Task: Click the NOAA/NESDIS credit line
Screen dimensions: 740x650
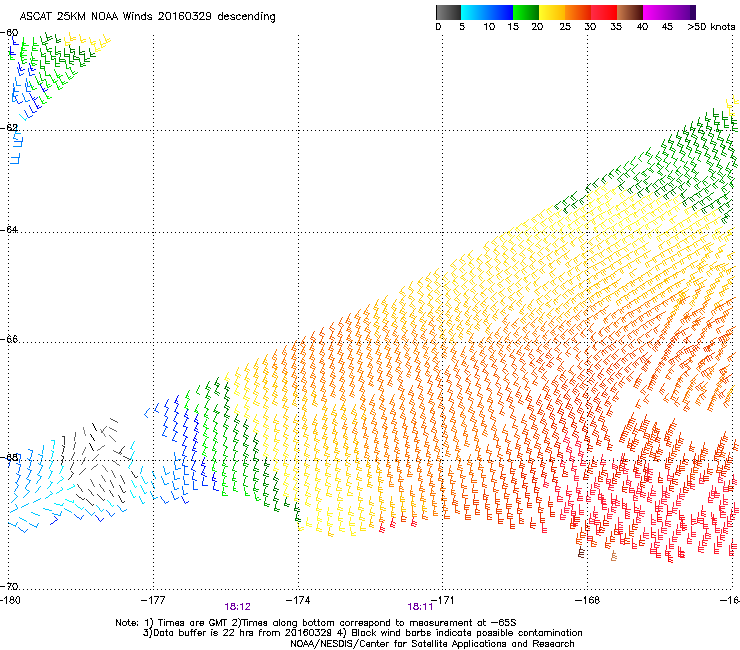Action: click(432, 644)
